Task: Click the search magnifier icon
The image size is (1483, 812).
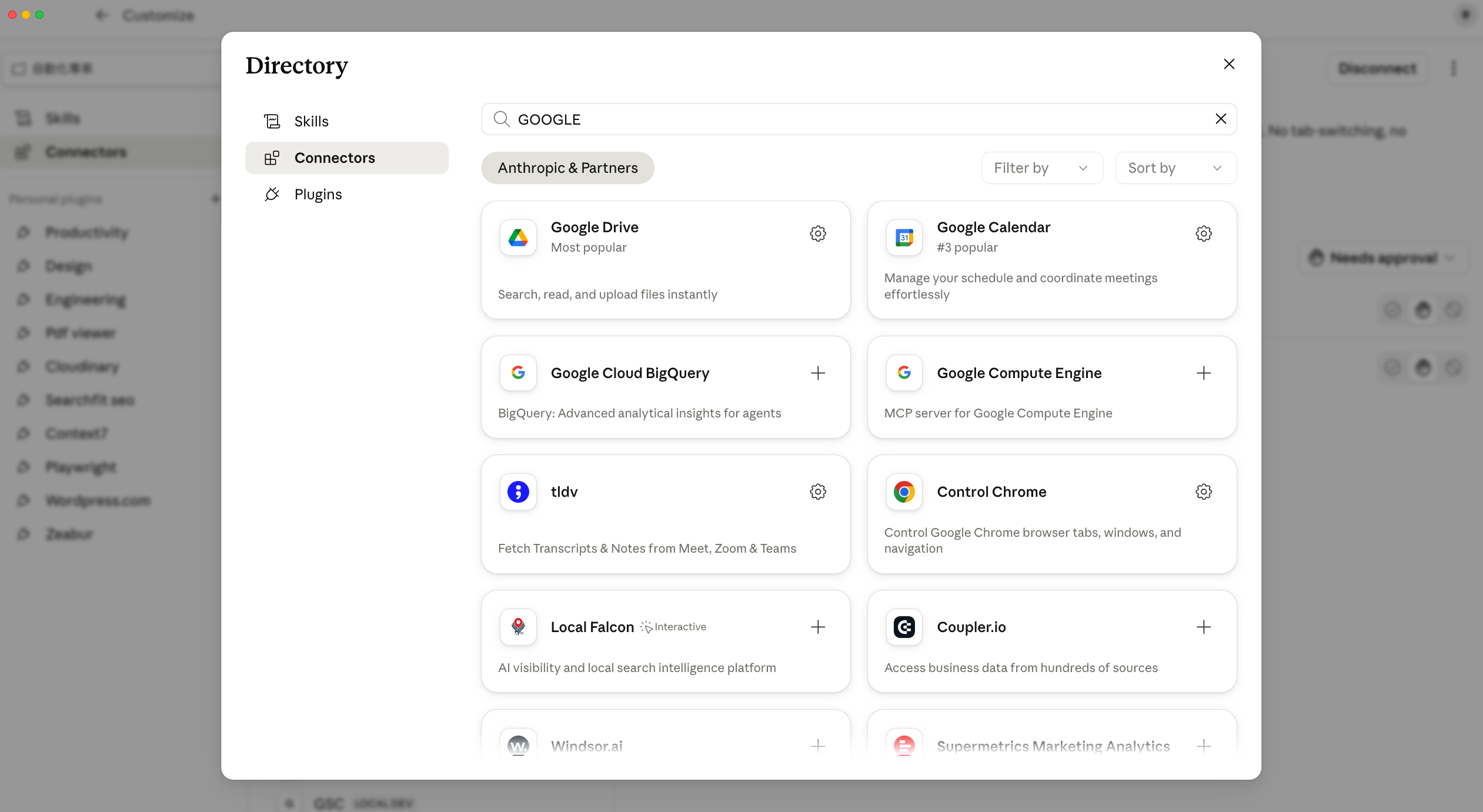Action: pos(502,119)
